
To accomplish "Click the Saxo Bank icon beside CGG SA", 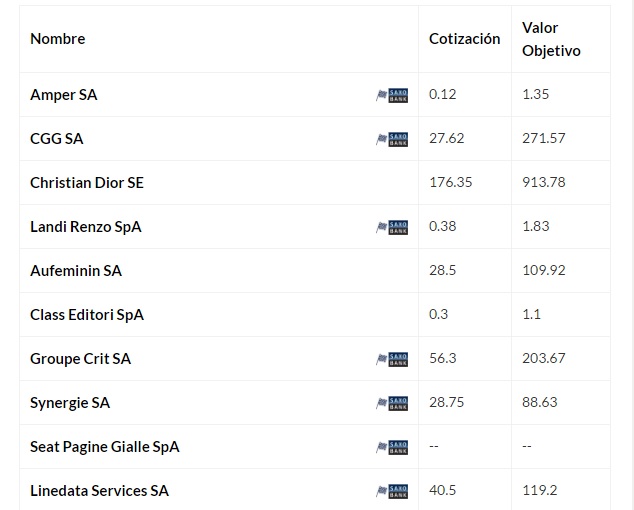I will click(392, 139).
